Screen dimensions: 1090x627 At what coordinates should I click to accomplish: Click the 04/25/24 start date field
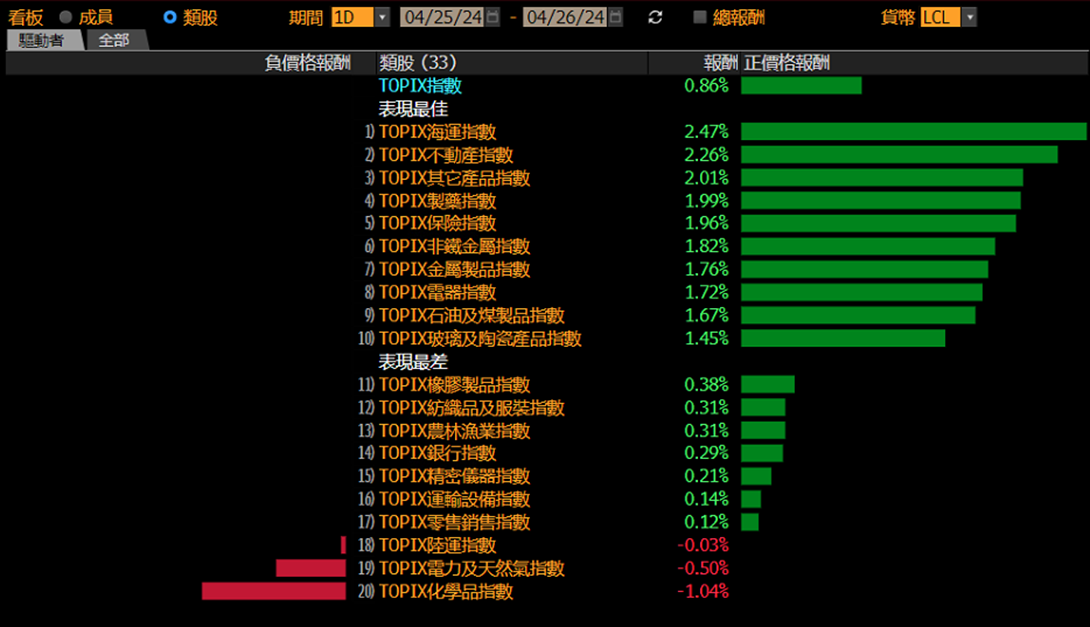click(x=443, y=17)
